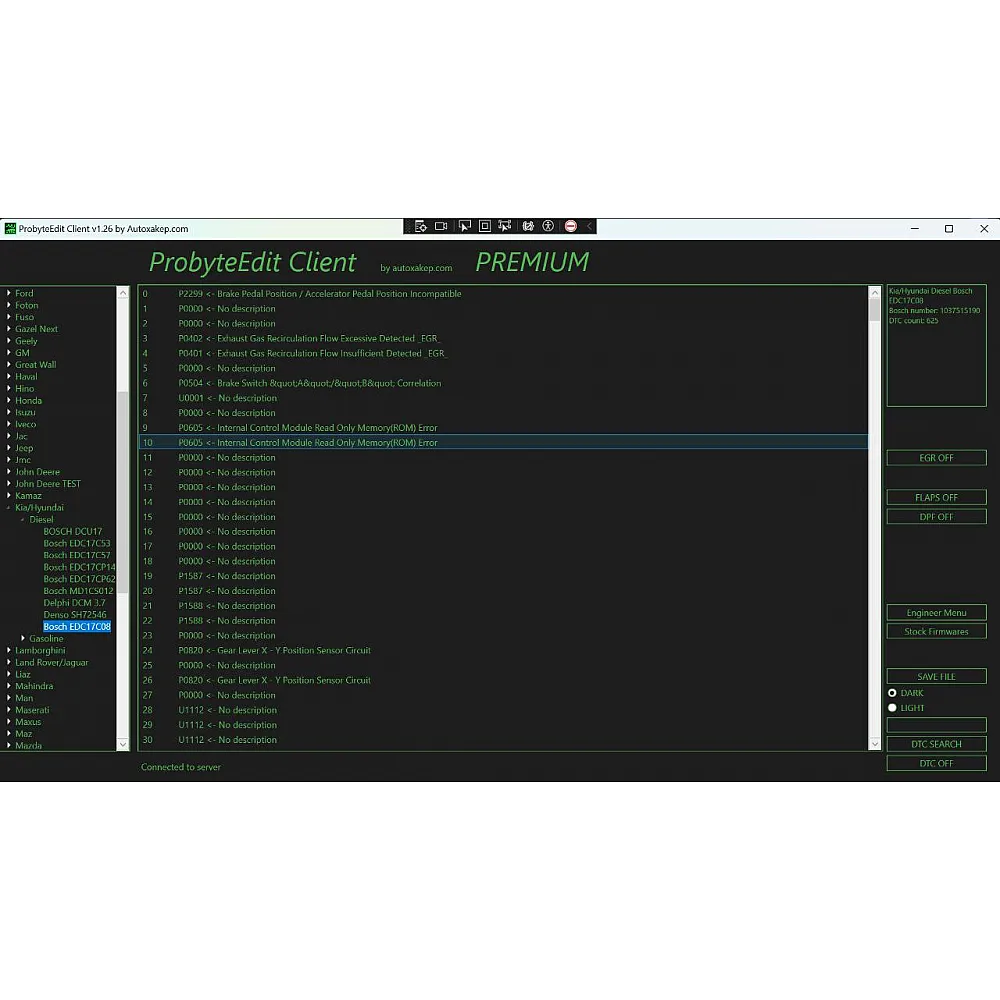
Task: Select Bosch EDC17C57 in ECU tree
Action: 77,555
